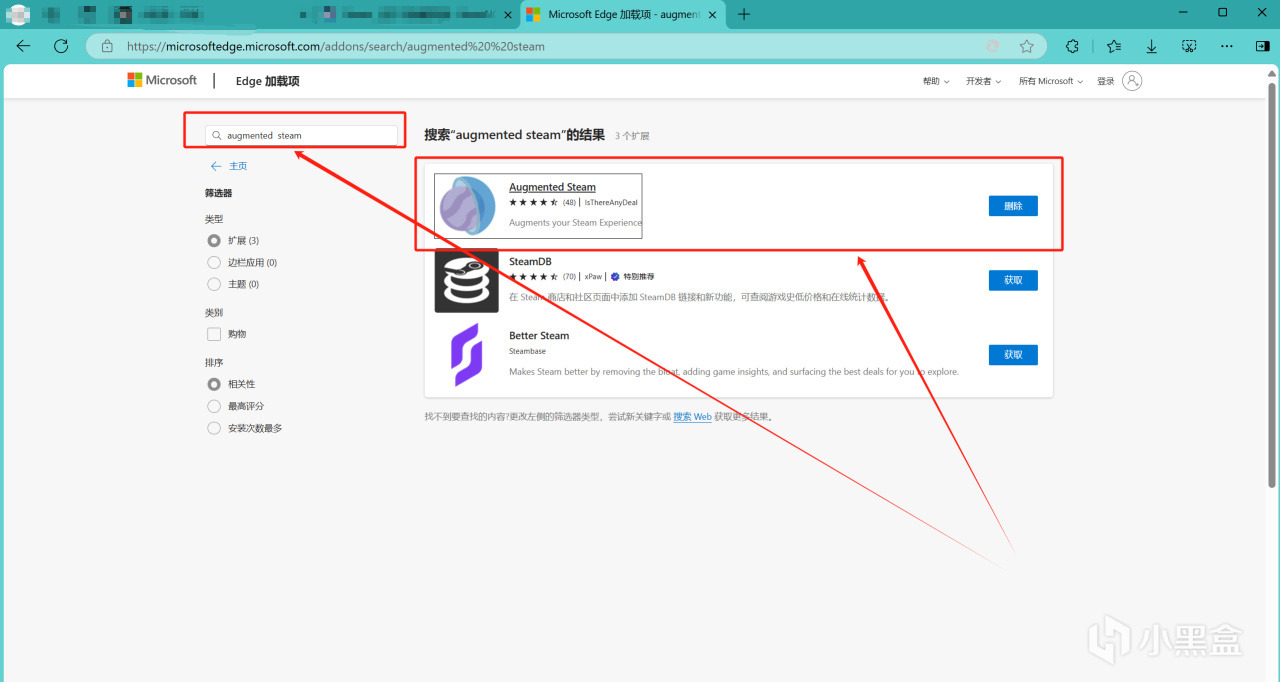Add this page to favorites star
The height and width of the screenshot is (682, 1280).
coord(1026,46)
